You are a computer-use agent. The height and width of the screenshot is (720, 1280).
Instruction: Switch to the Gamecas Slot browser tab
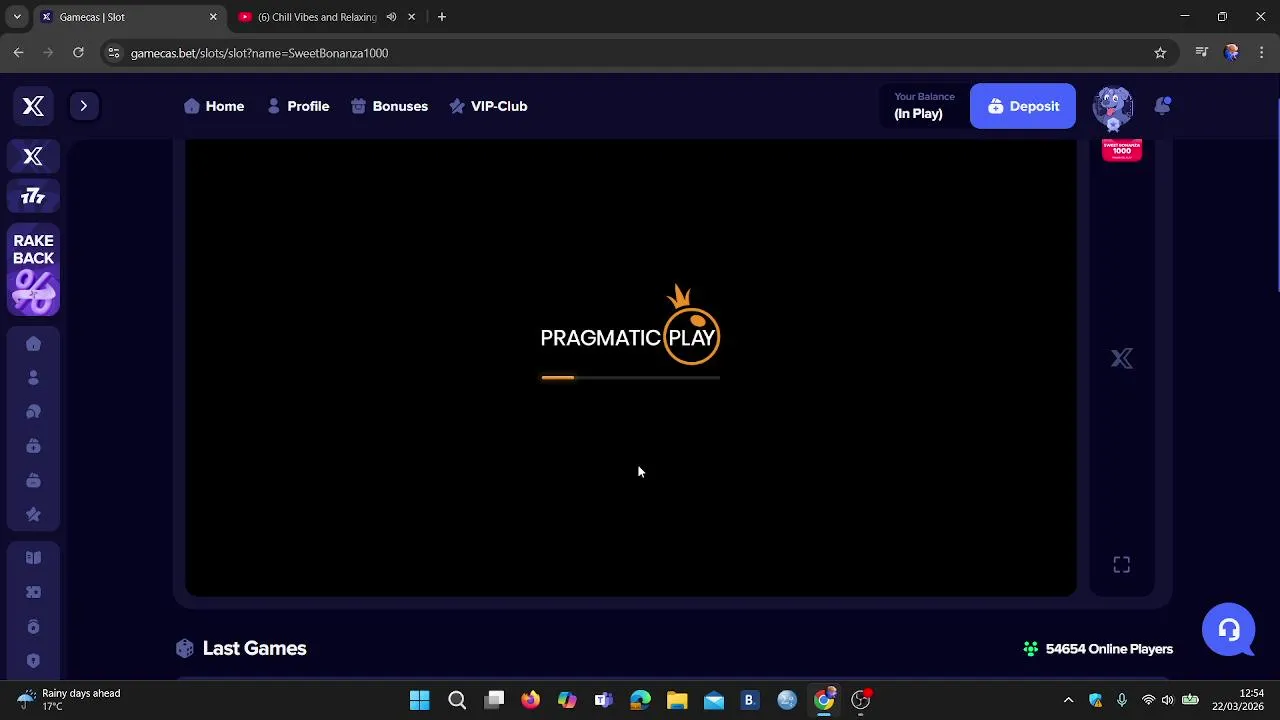pos(130,17)
